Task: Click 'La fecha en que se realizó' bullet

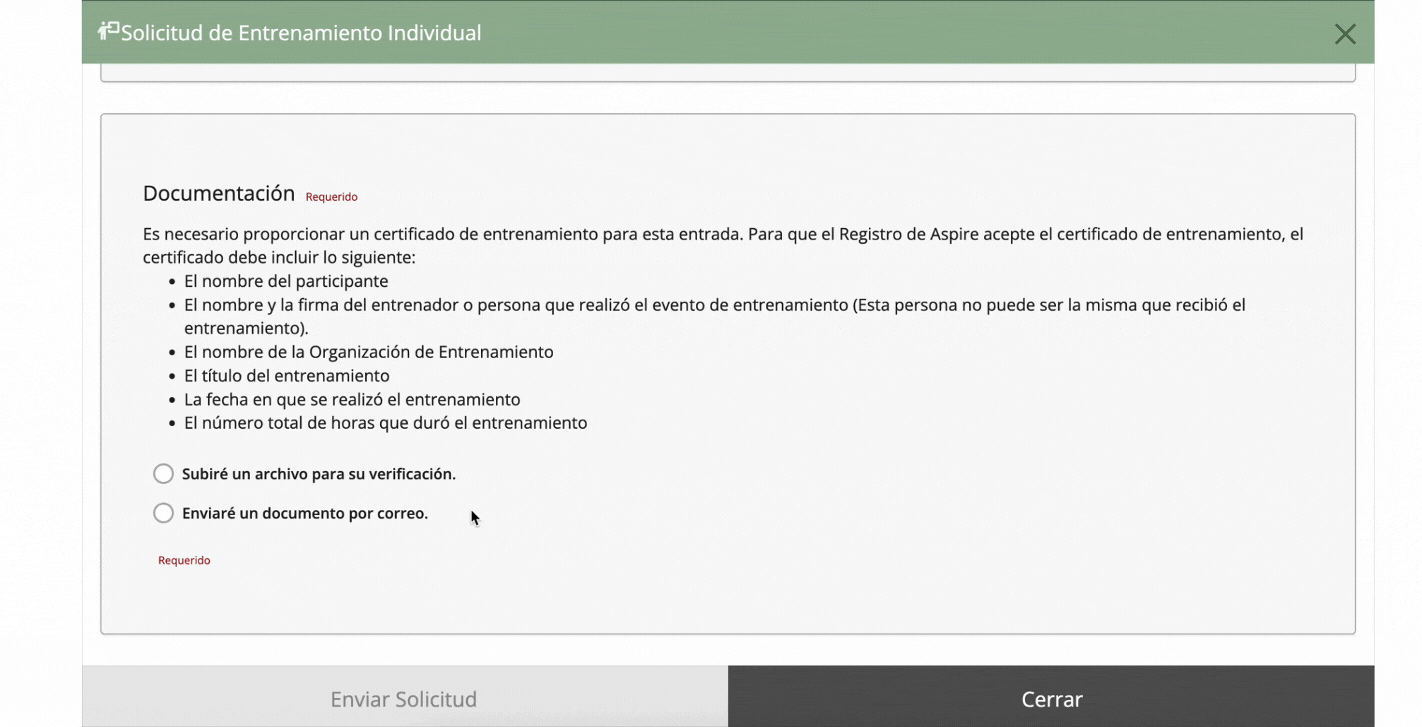Action: (x=352, y=399)
